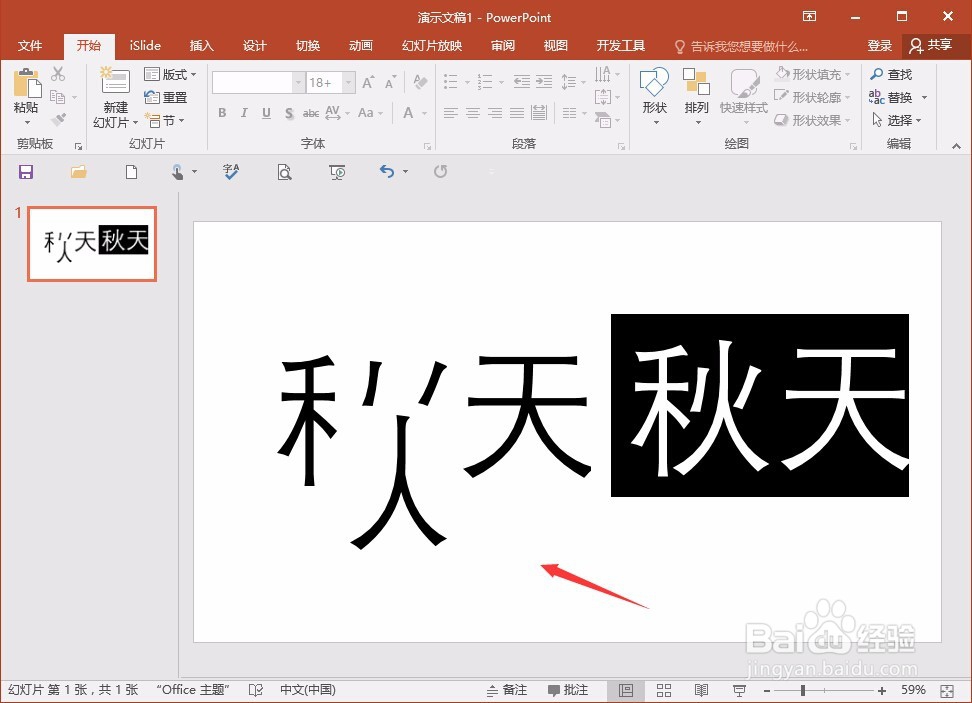Screen dimensions: 972x703
Task: Save the presentation via Quick Access toolbar
Action: pyautogui.click(x=26, y=171)
